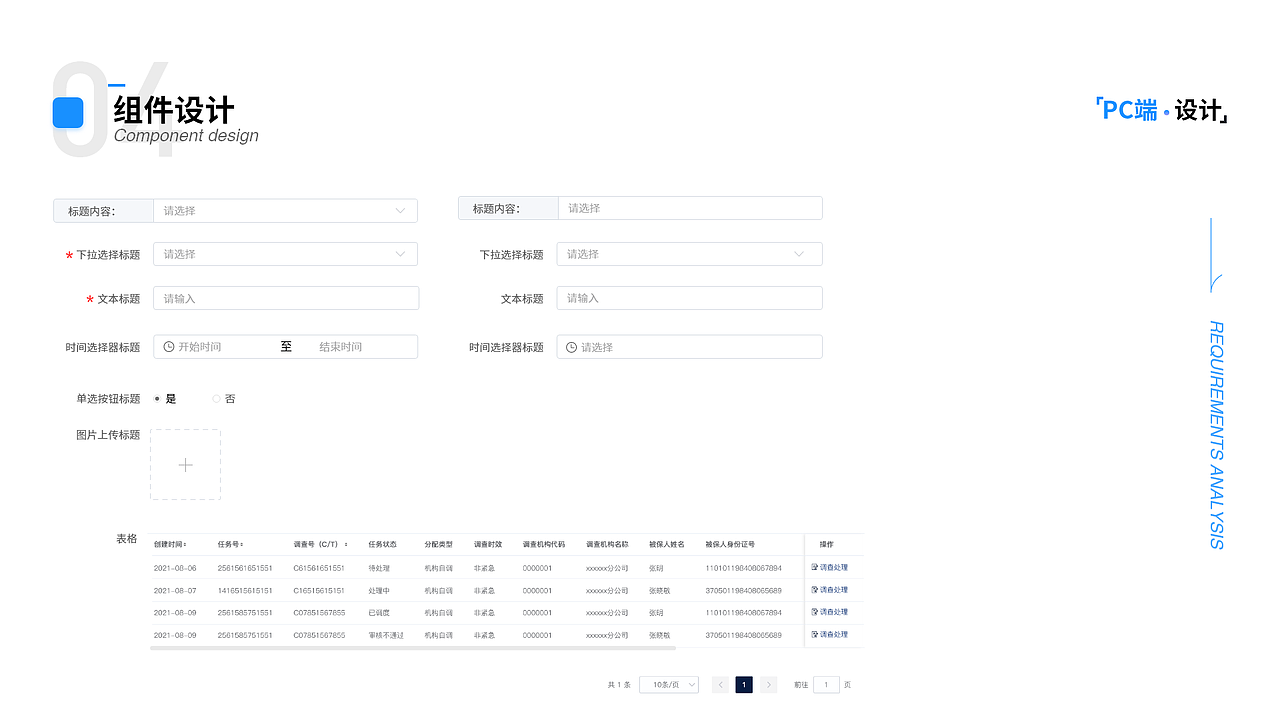This screenshot has width=1280, height=720.
Task: Click the table's horizontal scrollbar
Action: 413,648
